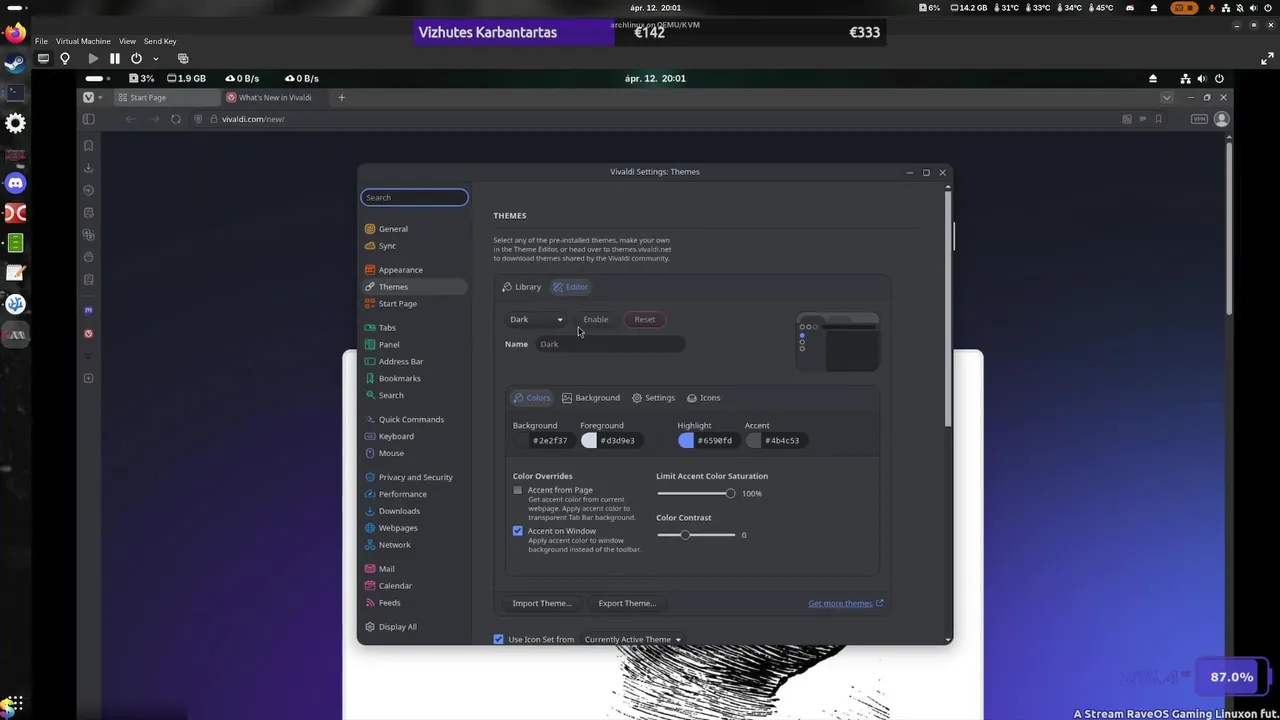Expand the VM shutdown options arrow
1280x720 pixels.
click(154, 58)
